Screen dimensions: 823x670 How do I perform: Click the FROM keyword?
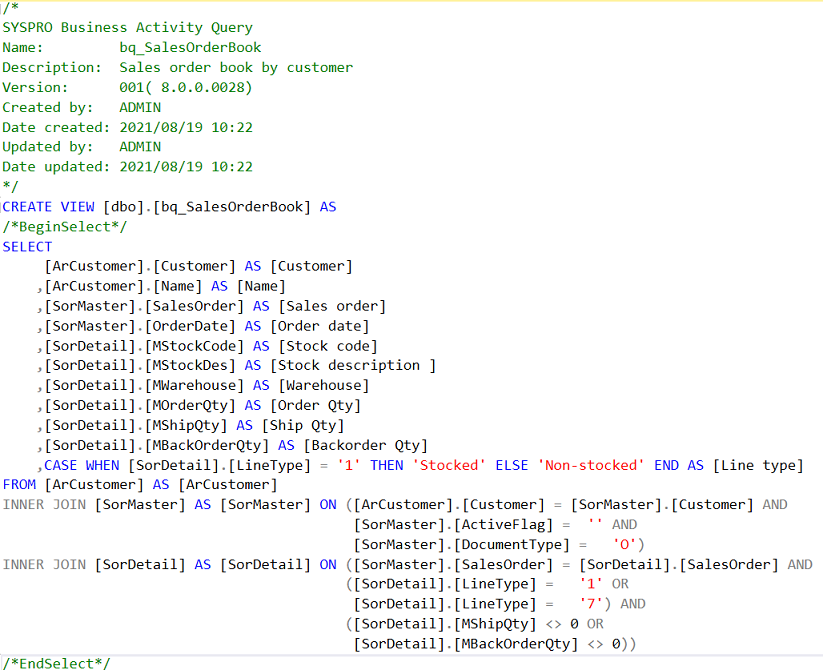pyautogui.click(x=19, y=485)
